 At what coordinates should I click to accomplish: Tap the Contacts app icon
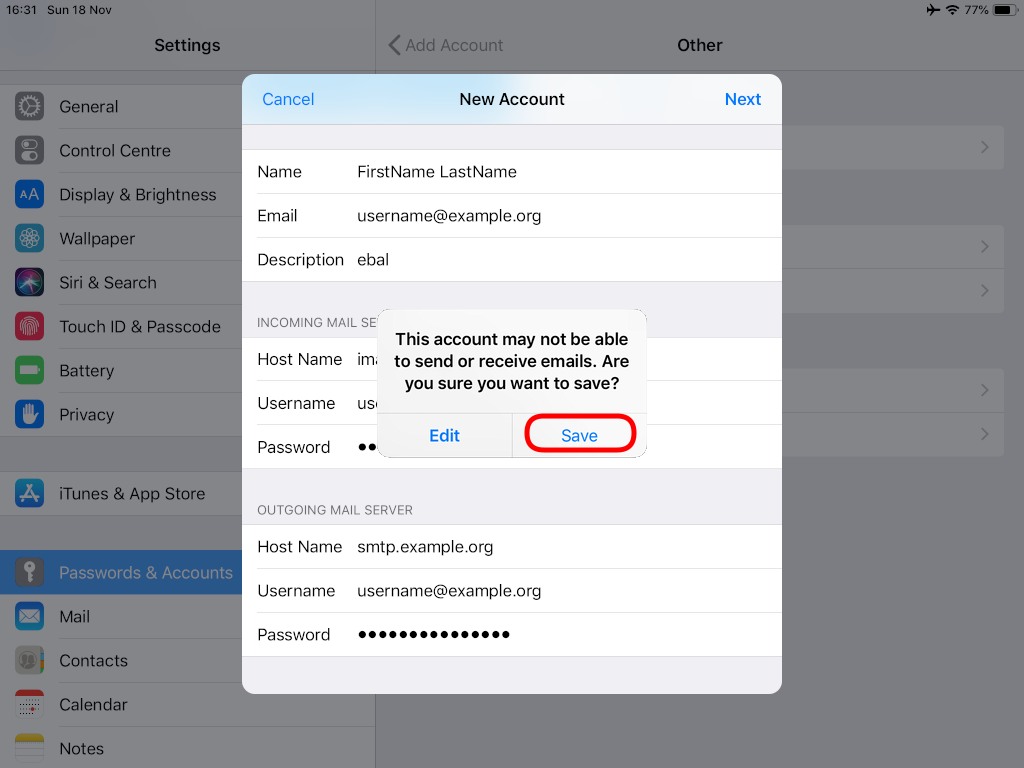coord(29,660)
